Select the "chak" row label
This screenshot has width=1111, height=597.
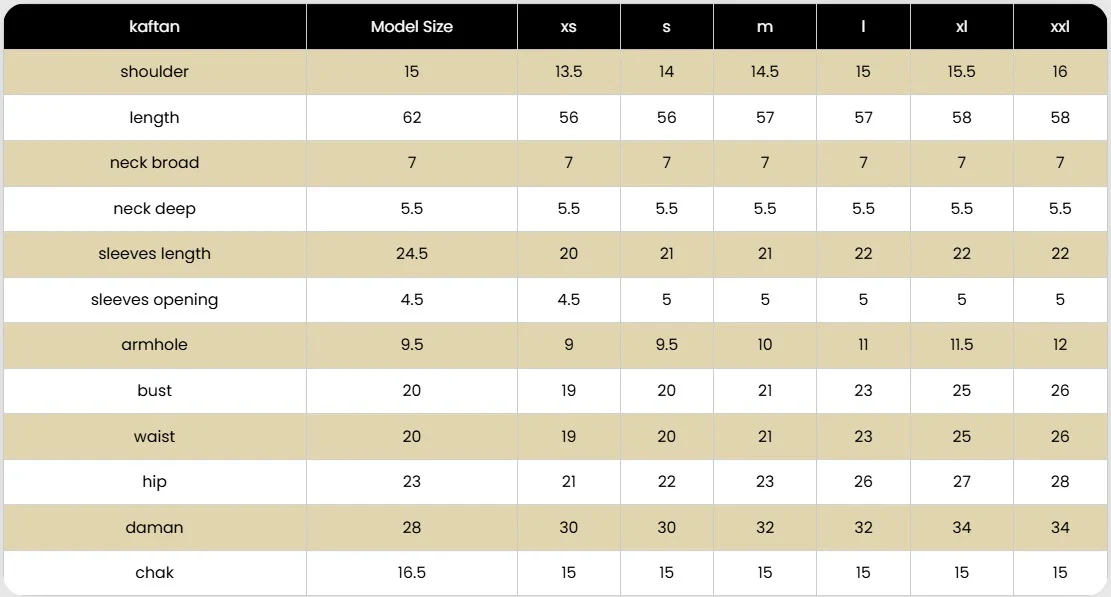click(x=155, y=573)
